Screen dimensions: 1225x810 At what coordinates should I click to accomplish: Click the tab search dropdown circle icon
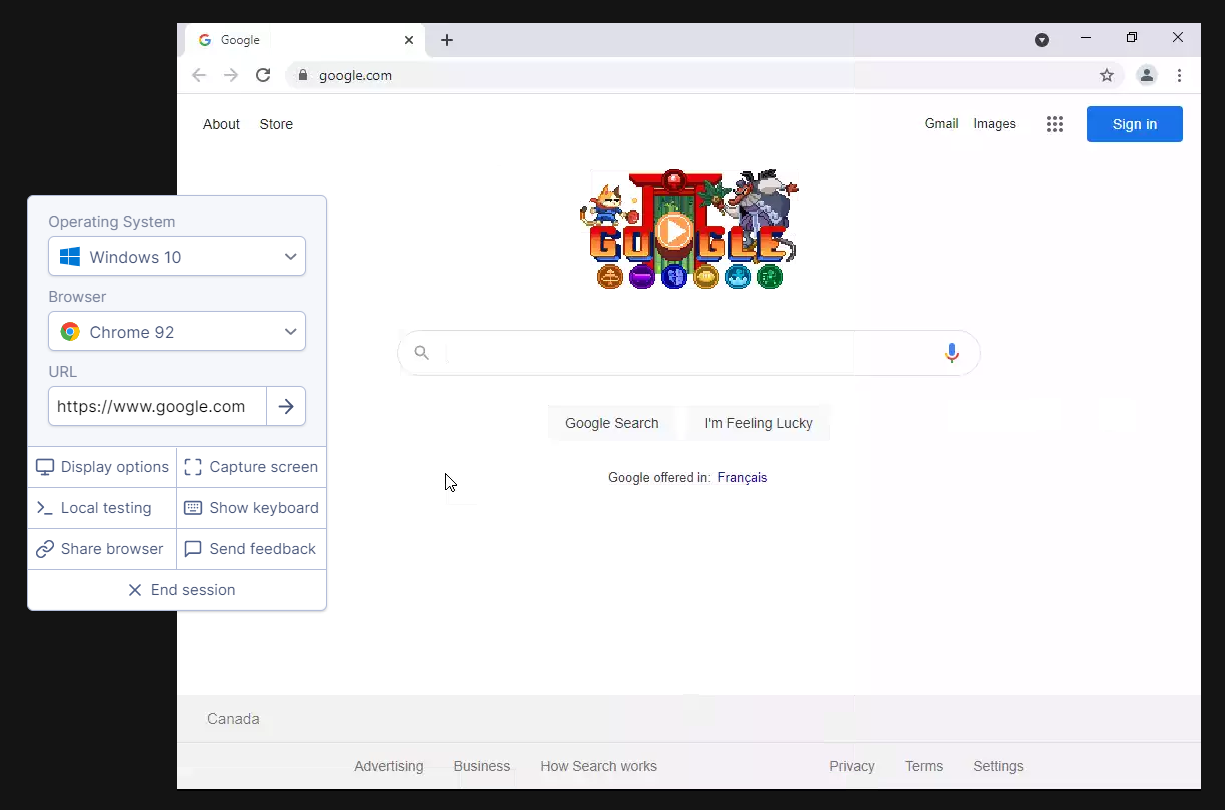point(1042,40)
